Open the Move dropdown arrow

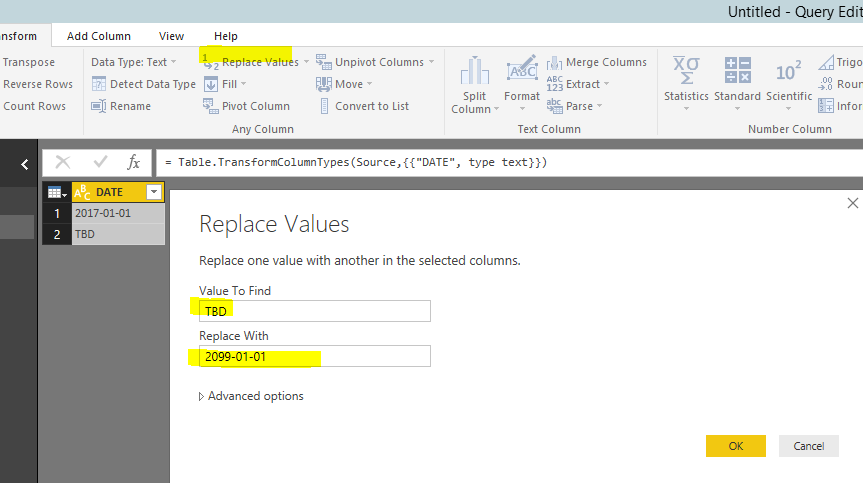coord(369,84)
